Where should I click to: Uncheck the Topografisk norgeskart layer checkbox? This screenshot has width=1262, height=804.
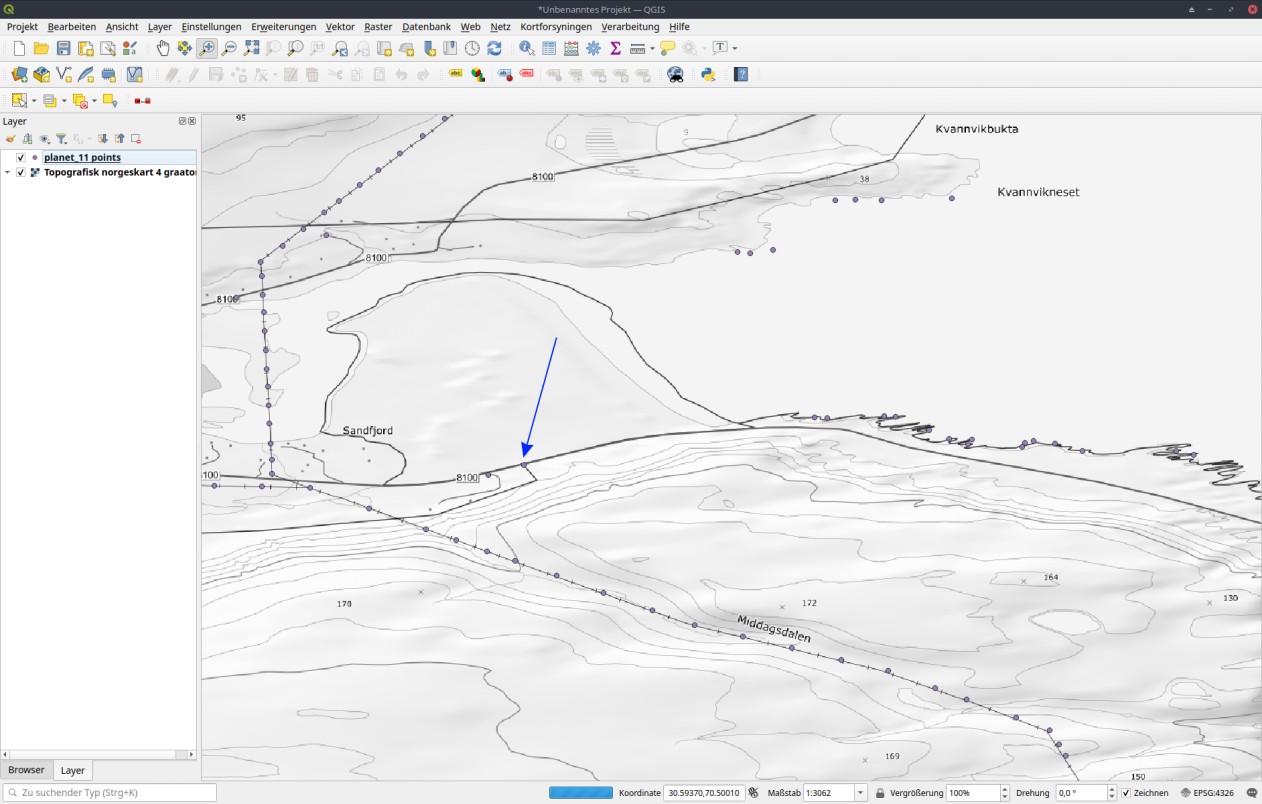pyautogui.click(x=20, y=172)
